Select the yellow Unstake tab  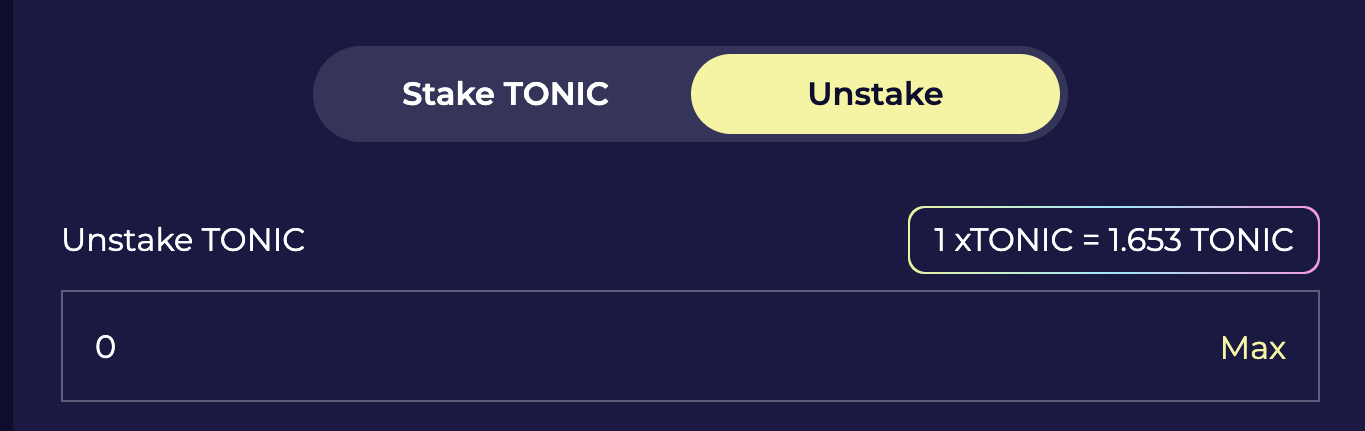pos(875,94)
